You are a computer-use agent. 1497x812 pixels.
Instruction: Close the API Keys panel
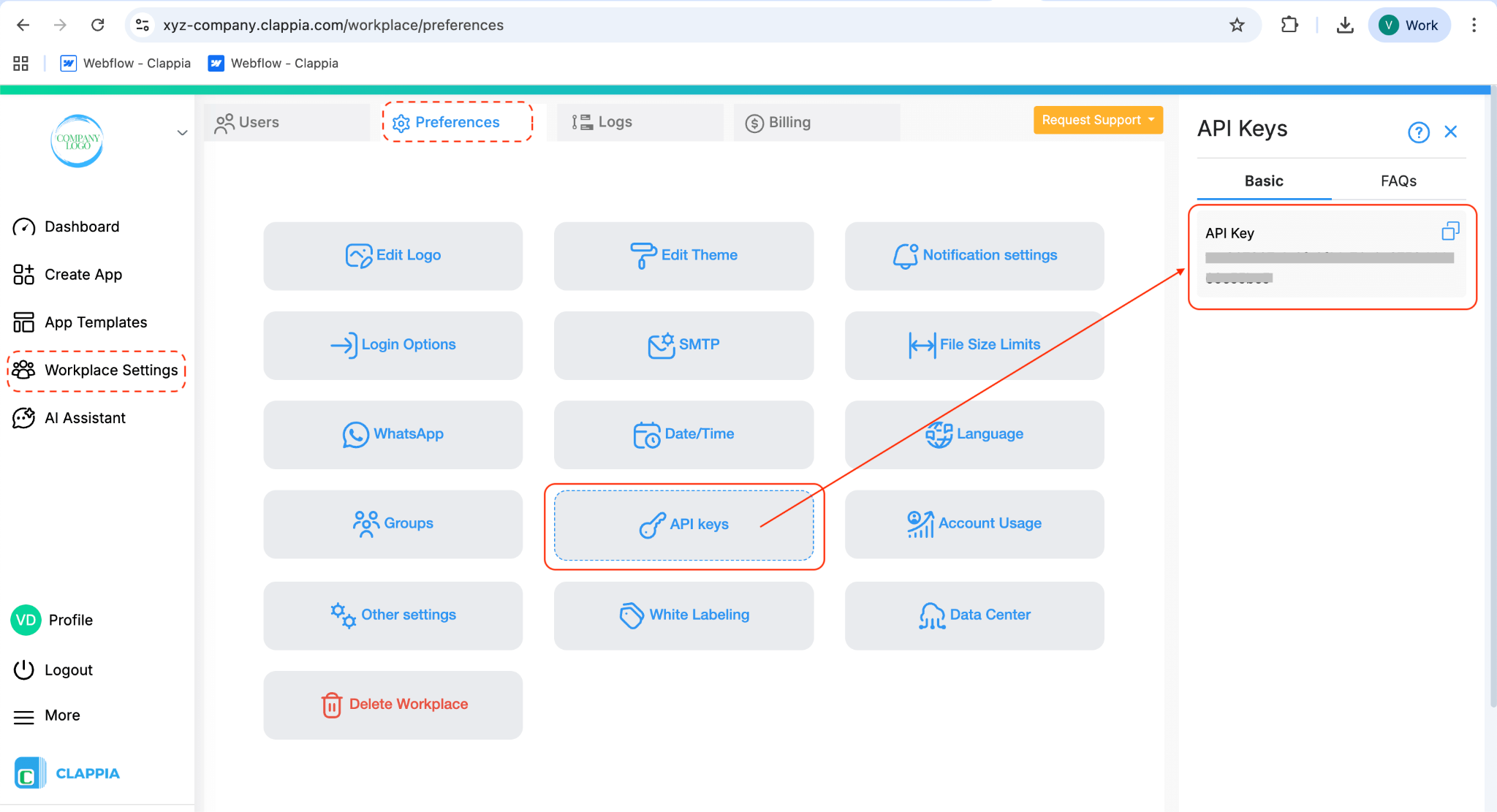coord(1450,132)
